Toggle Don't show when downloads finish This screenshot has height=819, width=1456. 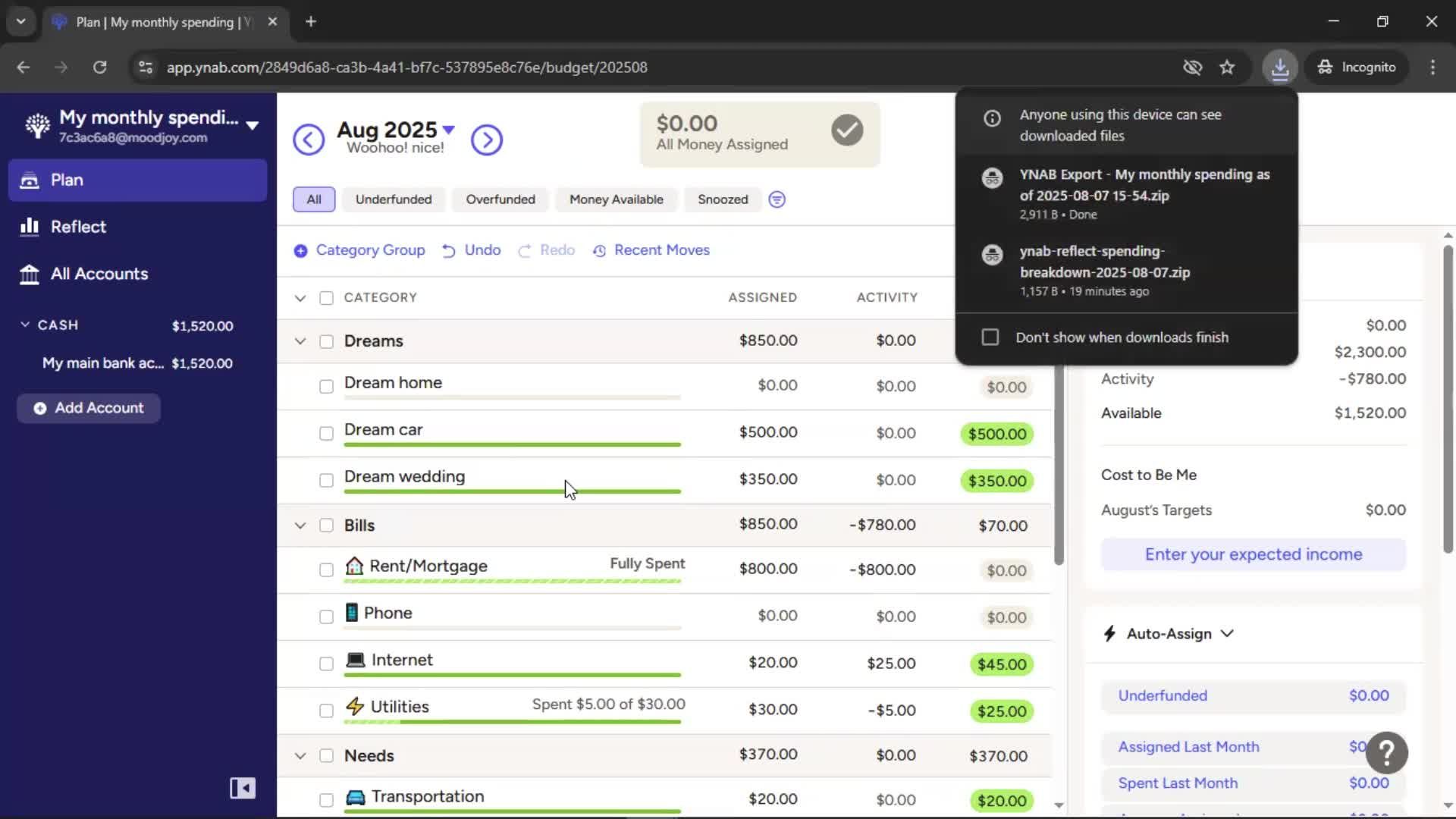pos(990,337)
